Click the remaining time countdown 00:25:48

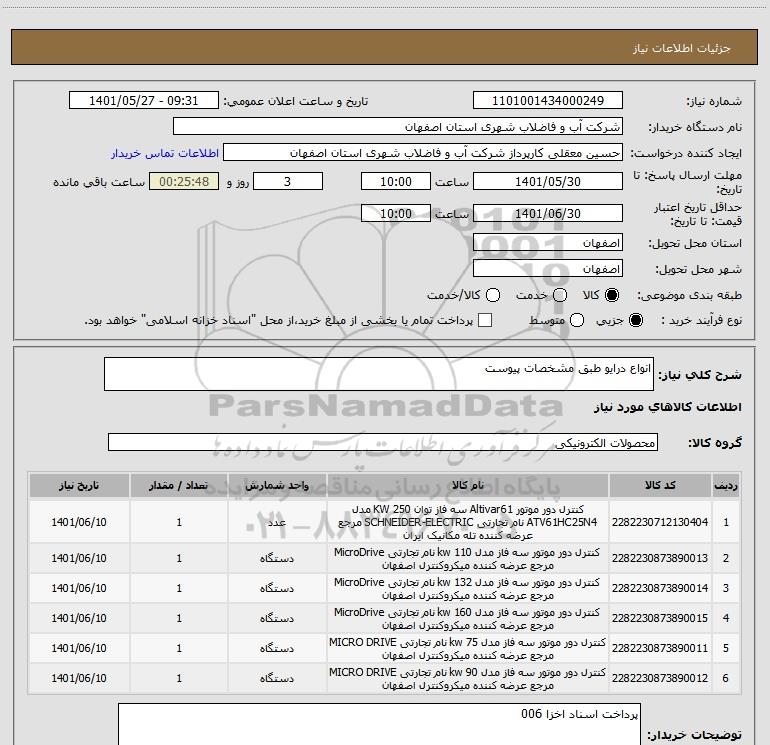click(x=184, y=181)
